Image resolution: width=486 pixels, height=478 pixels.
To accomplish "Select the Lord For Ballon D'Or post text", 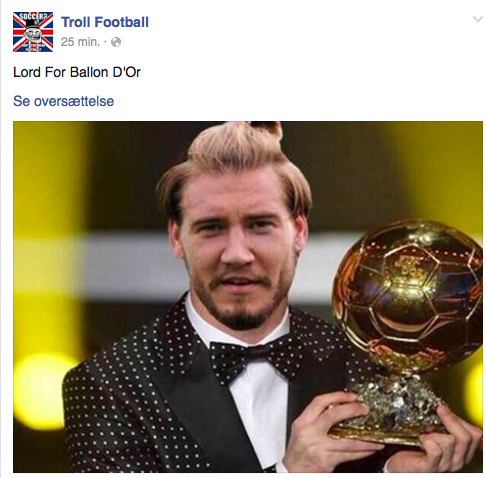I will [77, 72].
